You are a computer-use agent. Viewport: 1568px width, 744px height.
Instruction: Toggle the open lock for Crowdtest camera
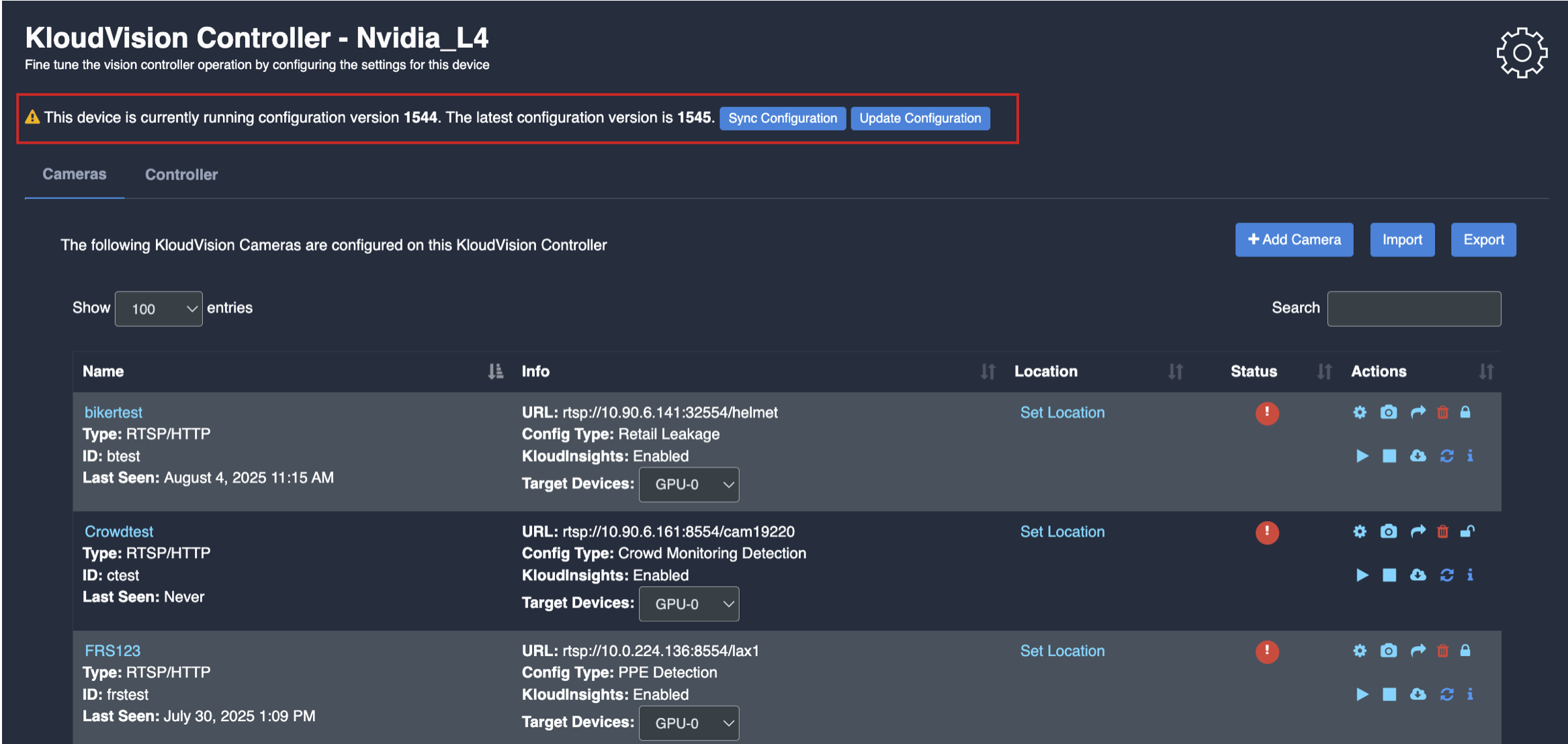tap(1468, 532)
